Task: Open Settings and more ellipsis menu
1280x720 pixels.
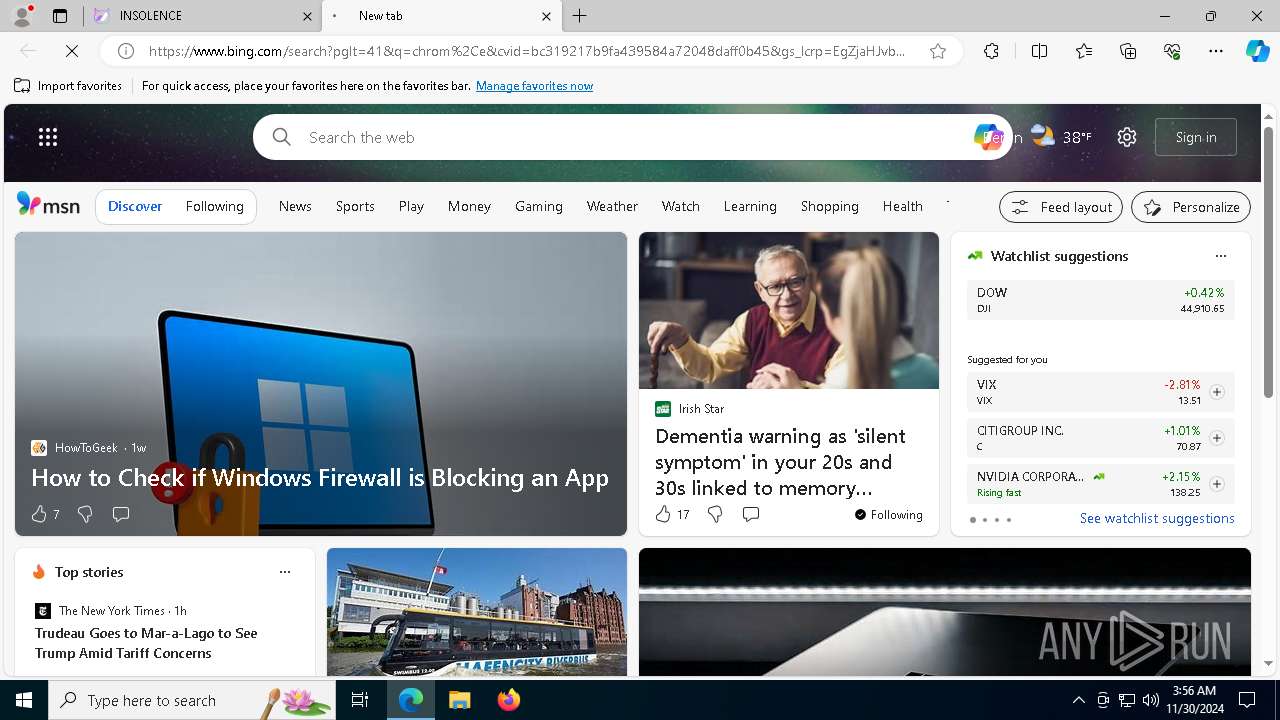Action: pos(1216,51)
